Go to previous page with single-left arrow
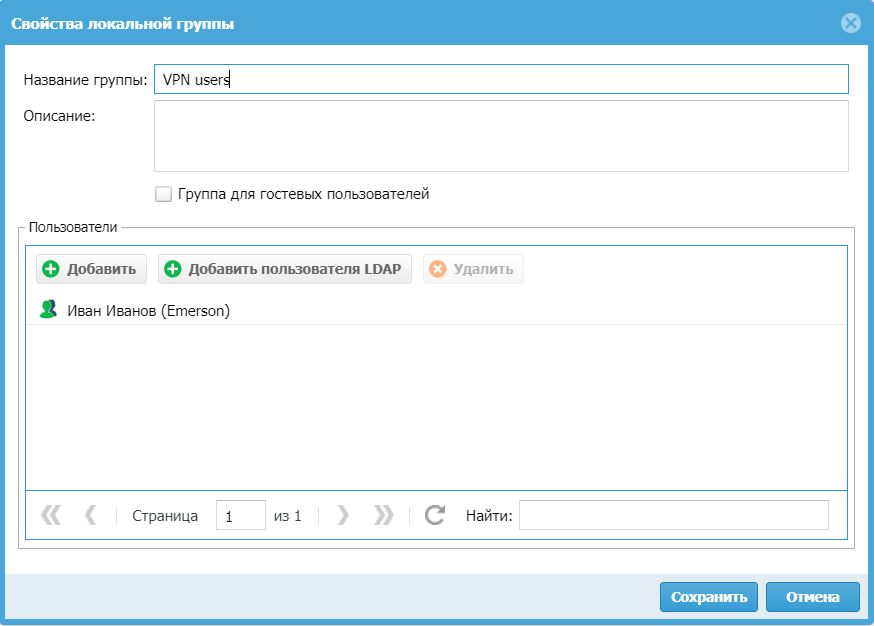Screen dimensions: 874x626 90,515
